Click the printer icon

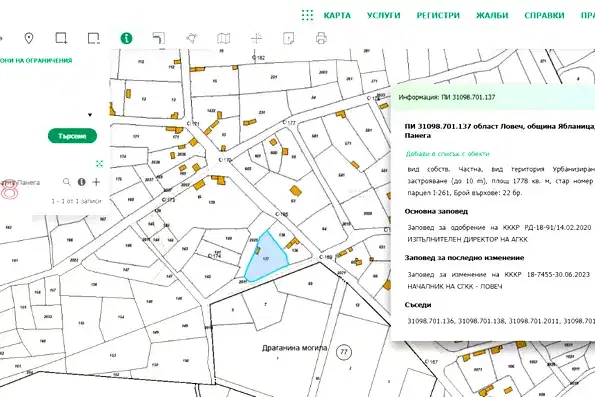point(321,38)
